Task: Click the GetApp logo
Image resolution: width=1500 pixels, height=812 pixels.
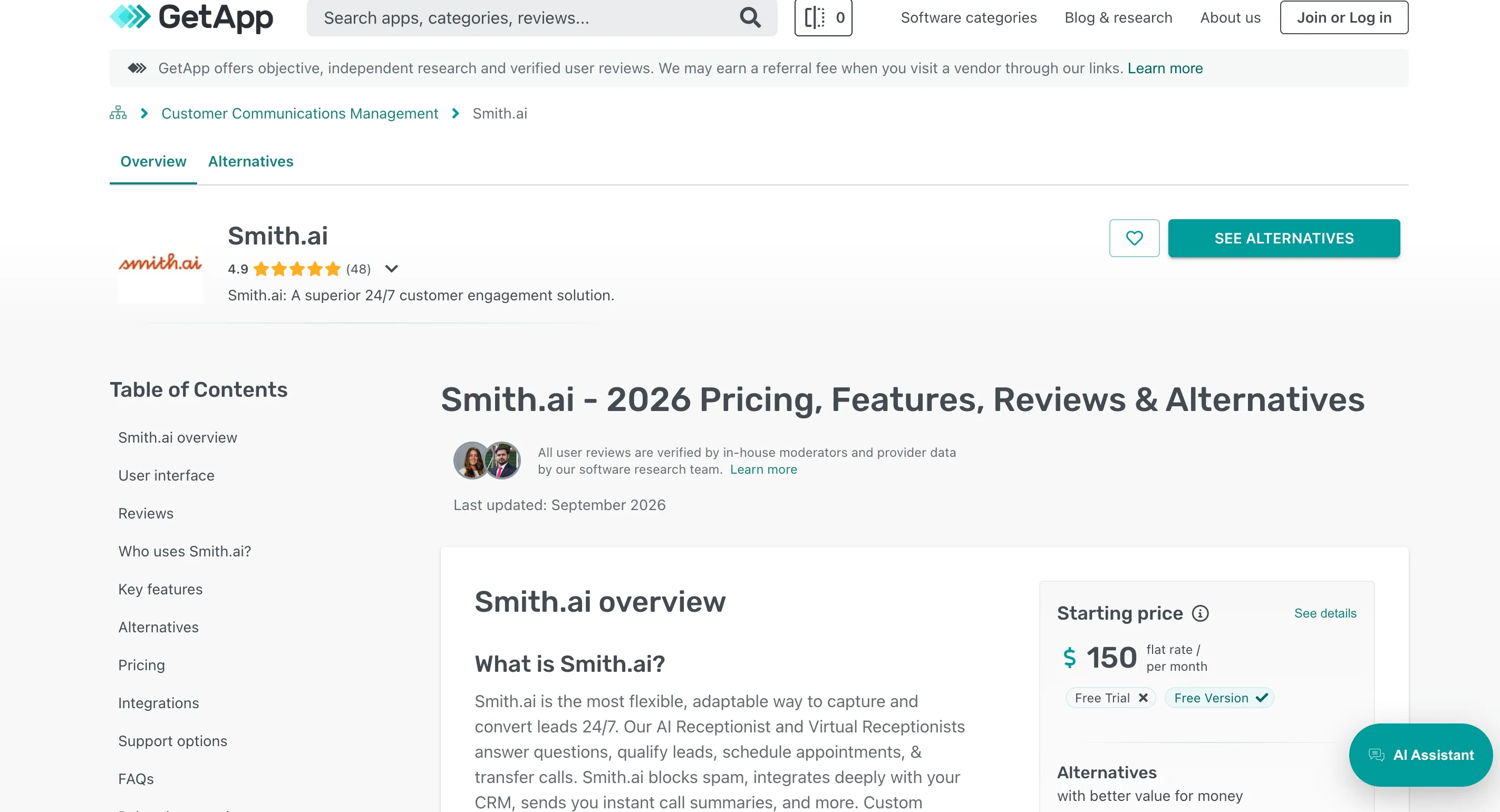Action: [x=191, y=17]
